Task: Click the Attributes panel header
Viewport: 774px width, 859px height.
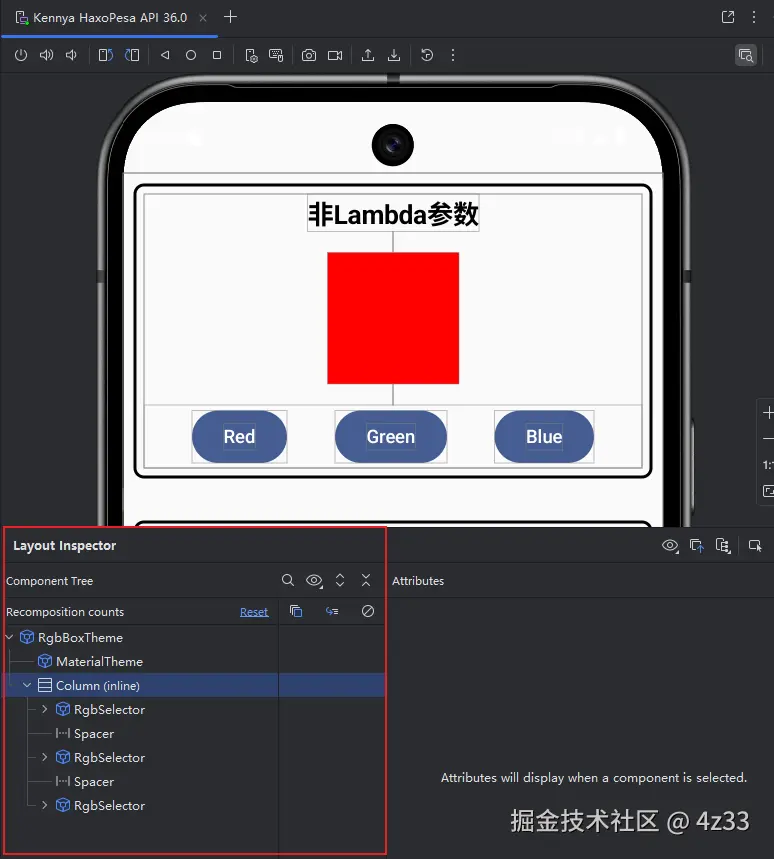Action: (x=418, y=581)
